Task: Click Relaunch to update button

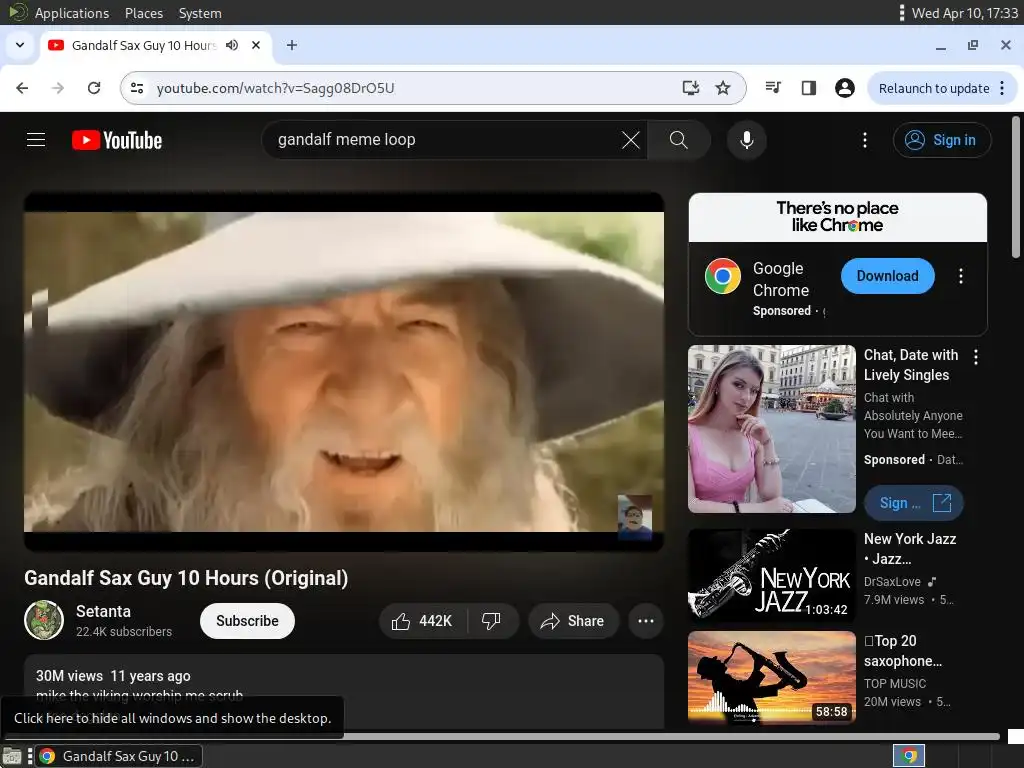Action: [x=933, y=88]
